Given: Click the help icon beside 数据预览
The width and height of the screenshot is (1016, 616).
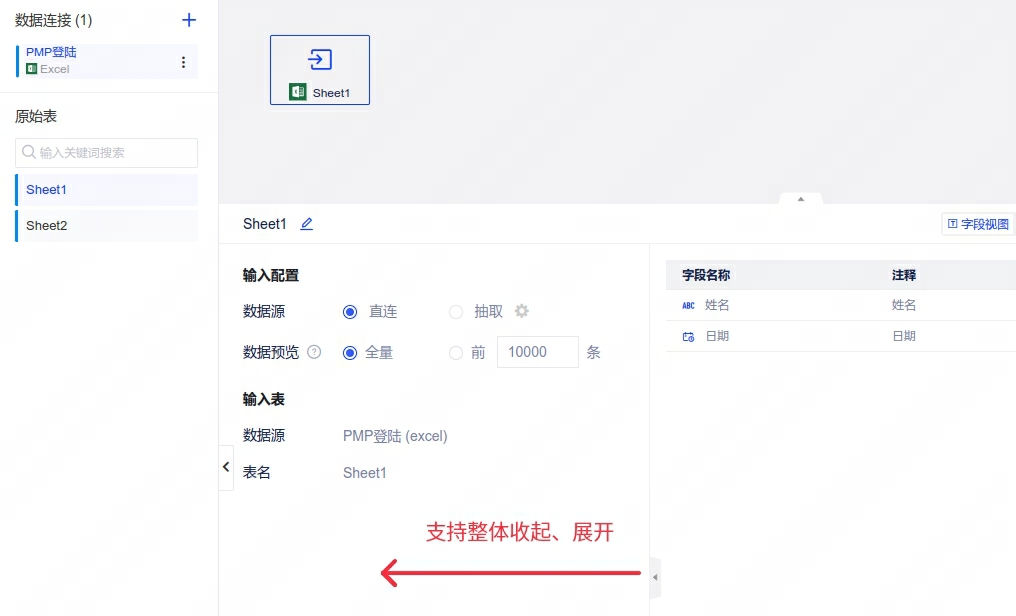Looking at the screenshot, I should click(314, 352).
